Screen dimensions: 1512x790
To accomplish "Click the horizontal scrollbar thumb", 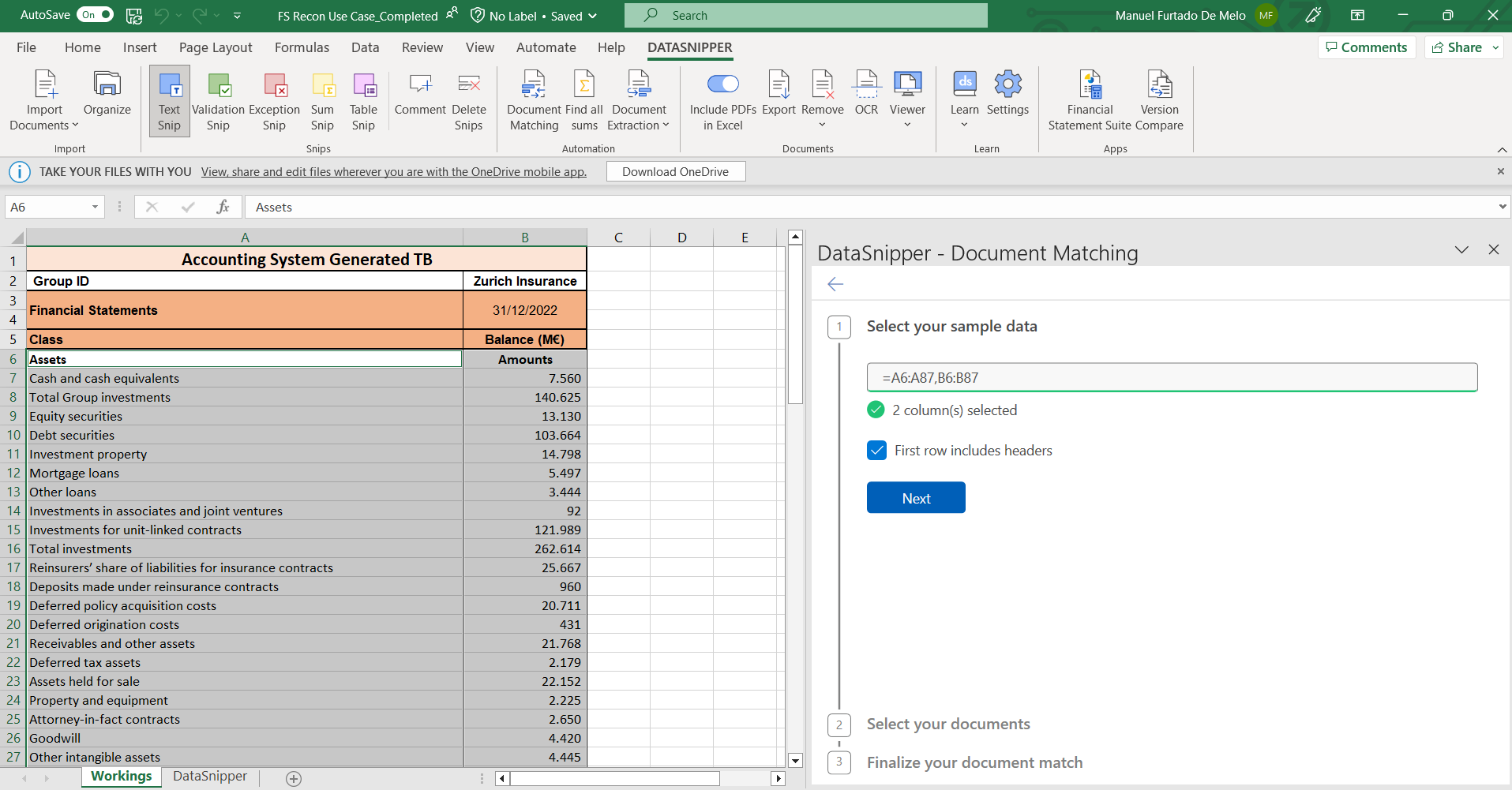I will tap(614, 778).
